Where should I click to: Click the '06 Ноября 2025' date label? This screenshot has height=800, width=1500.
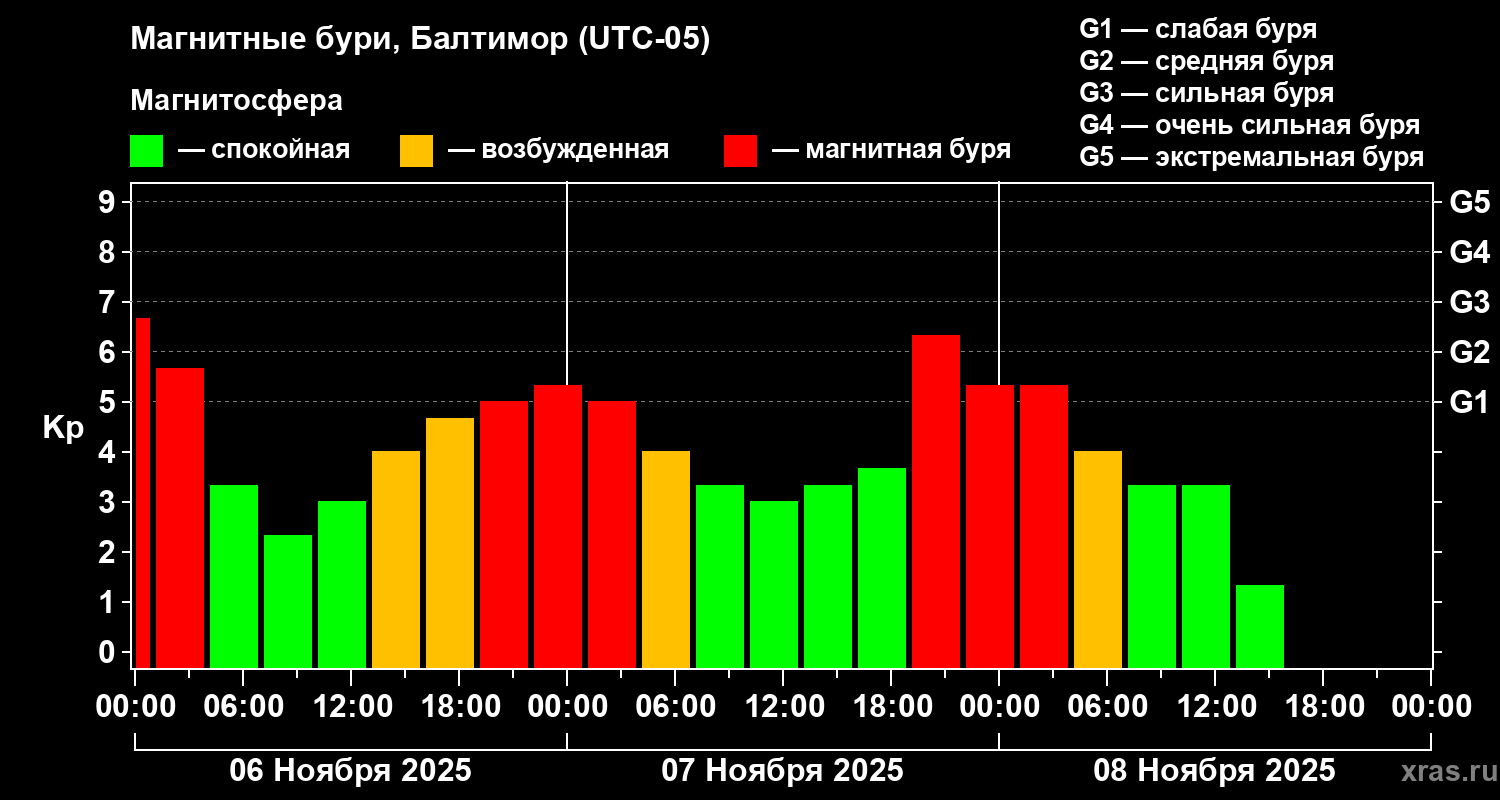pos(350,771)
